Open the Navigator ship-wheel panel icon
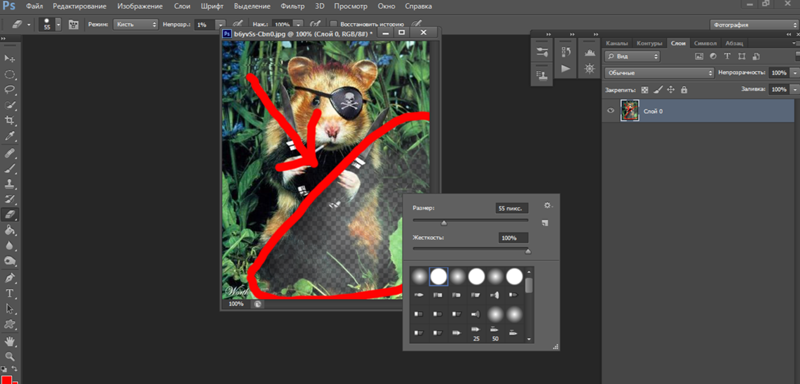The height and width of the screenshot is (384, 800). 589,68
